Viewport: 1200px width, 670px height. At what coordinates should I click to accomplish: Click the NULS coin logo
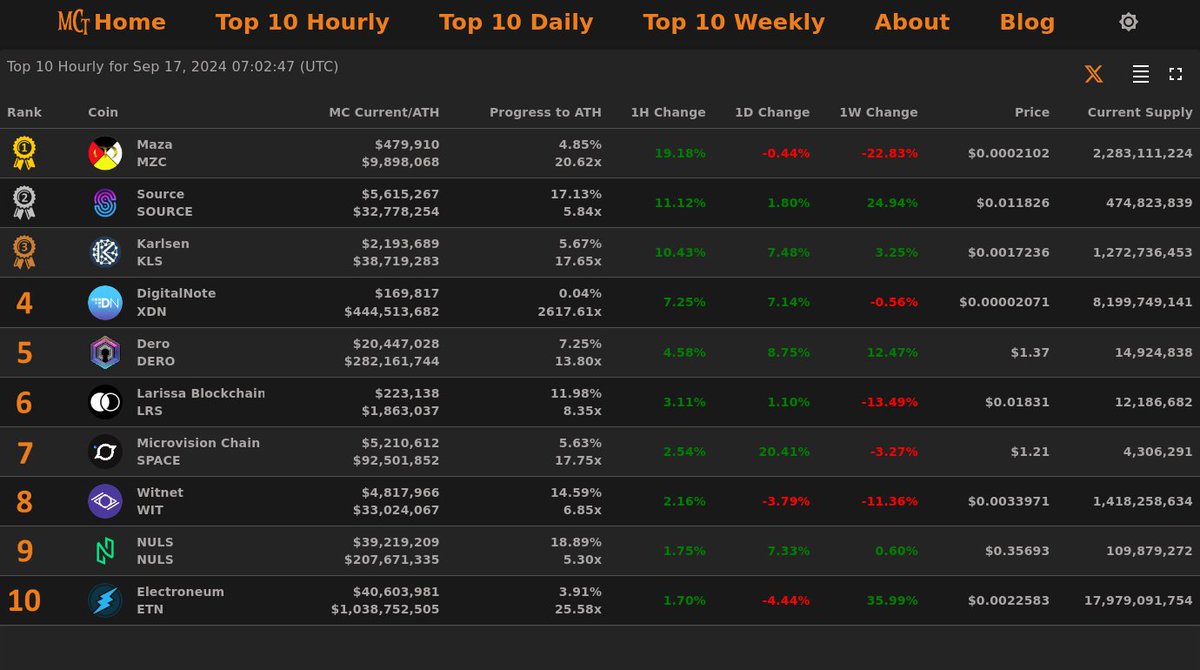pos(105,551)
